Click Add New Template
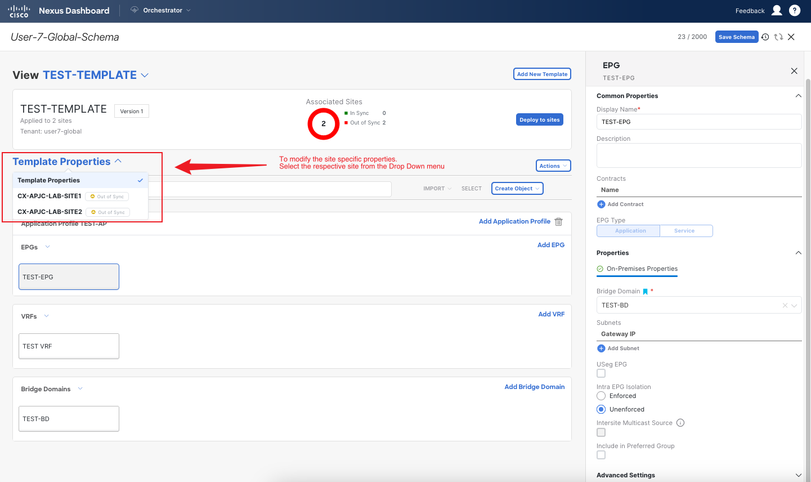 [x=542, y=74]
